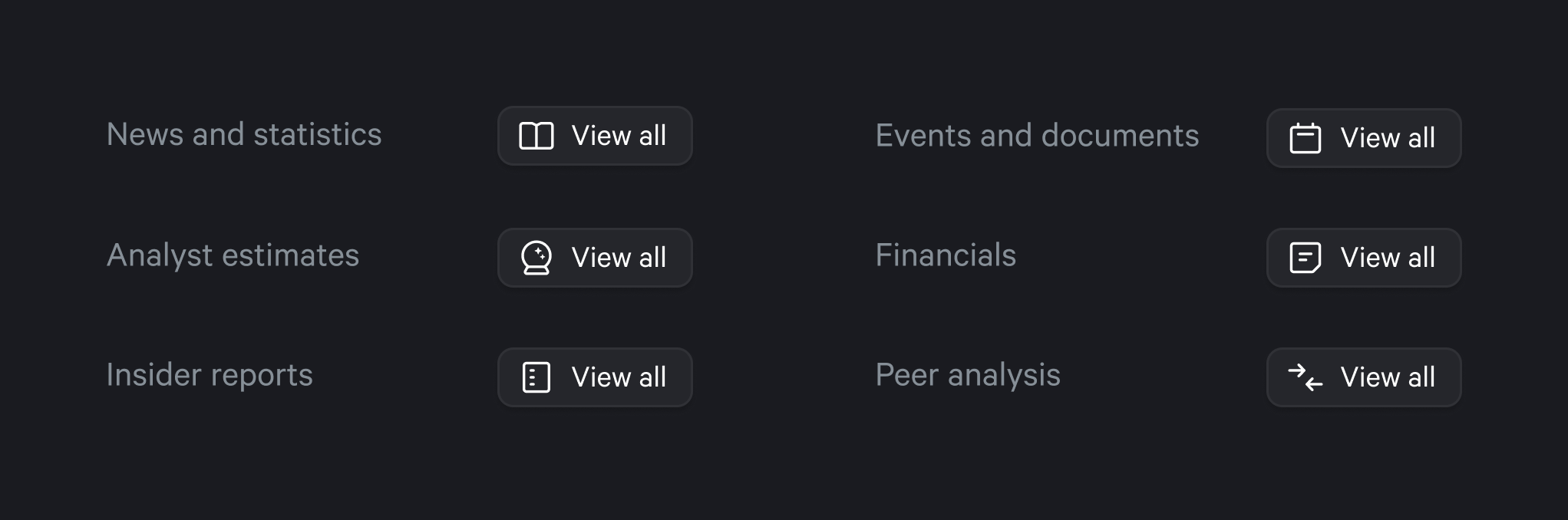Select the 'Peer analysis' heading
The height and width of the screenshot is (520, 1568).
click(968, 375)
